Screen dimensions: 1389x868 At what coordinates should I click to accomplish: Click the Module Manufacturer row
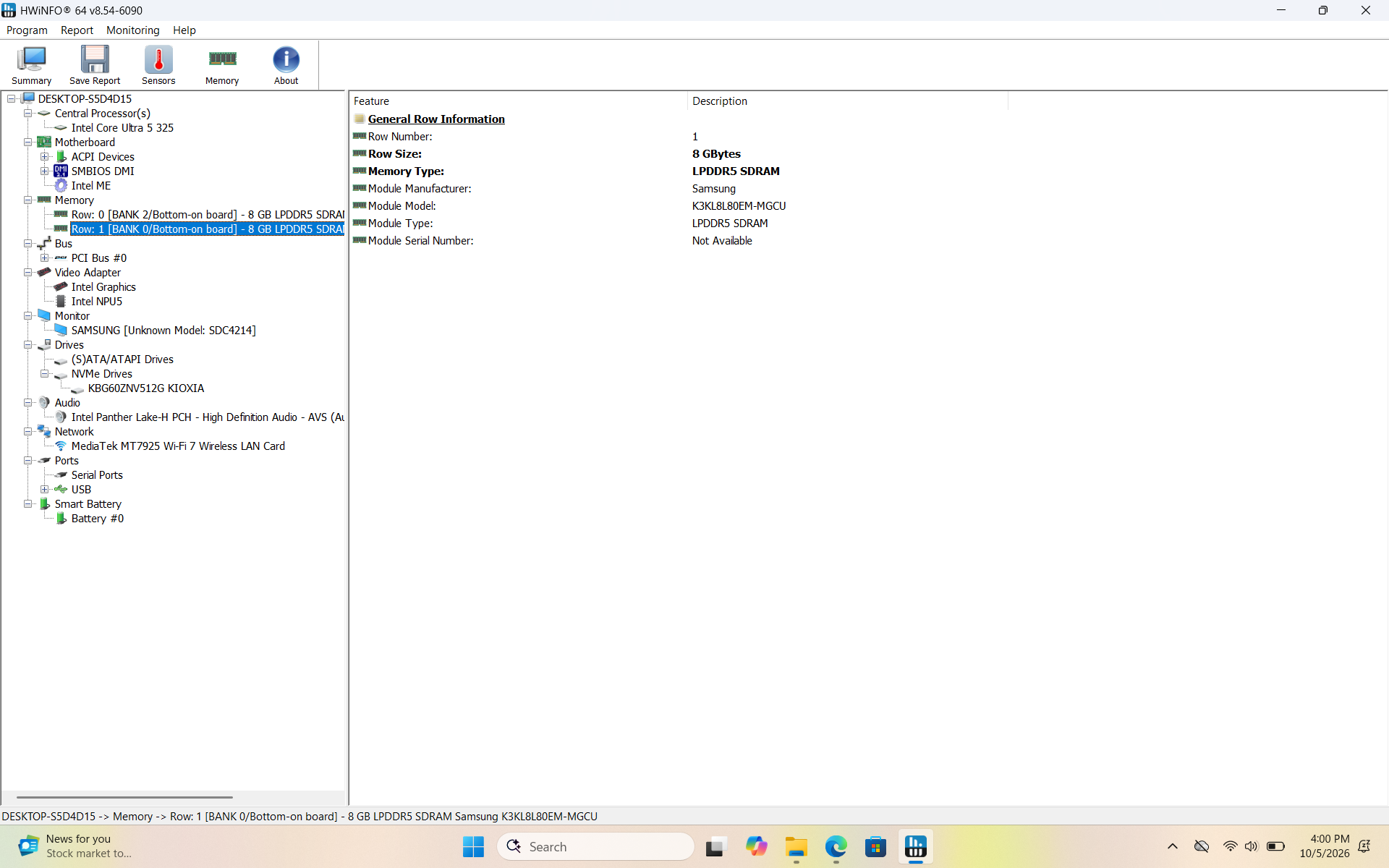pos(680,189)
